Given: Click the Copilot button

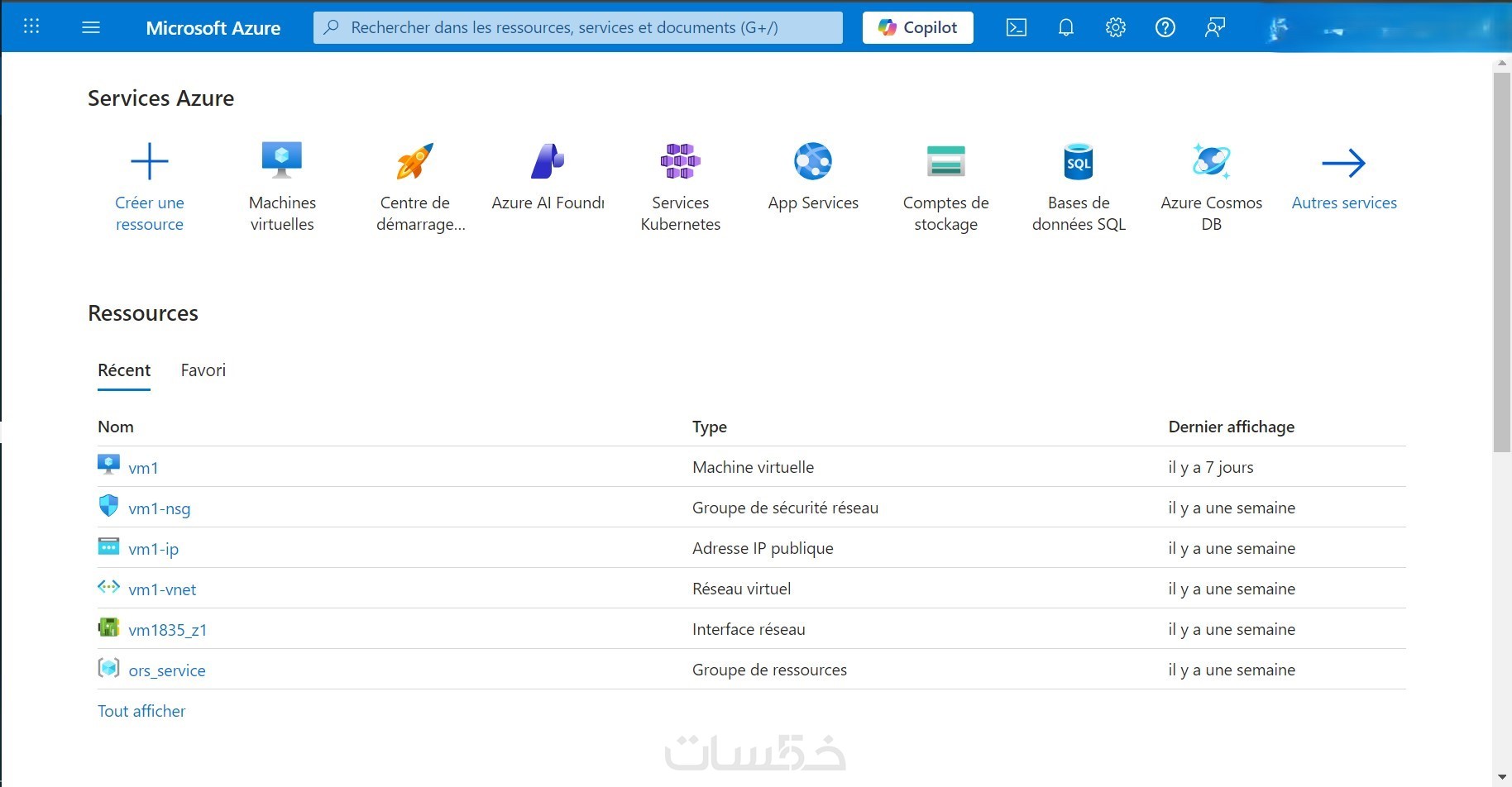Looking at the screenshot, I should tap(918, 27).
